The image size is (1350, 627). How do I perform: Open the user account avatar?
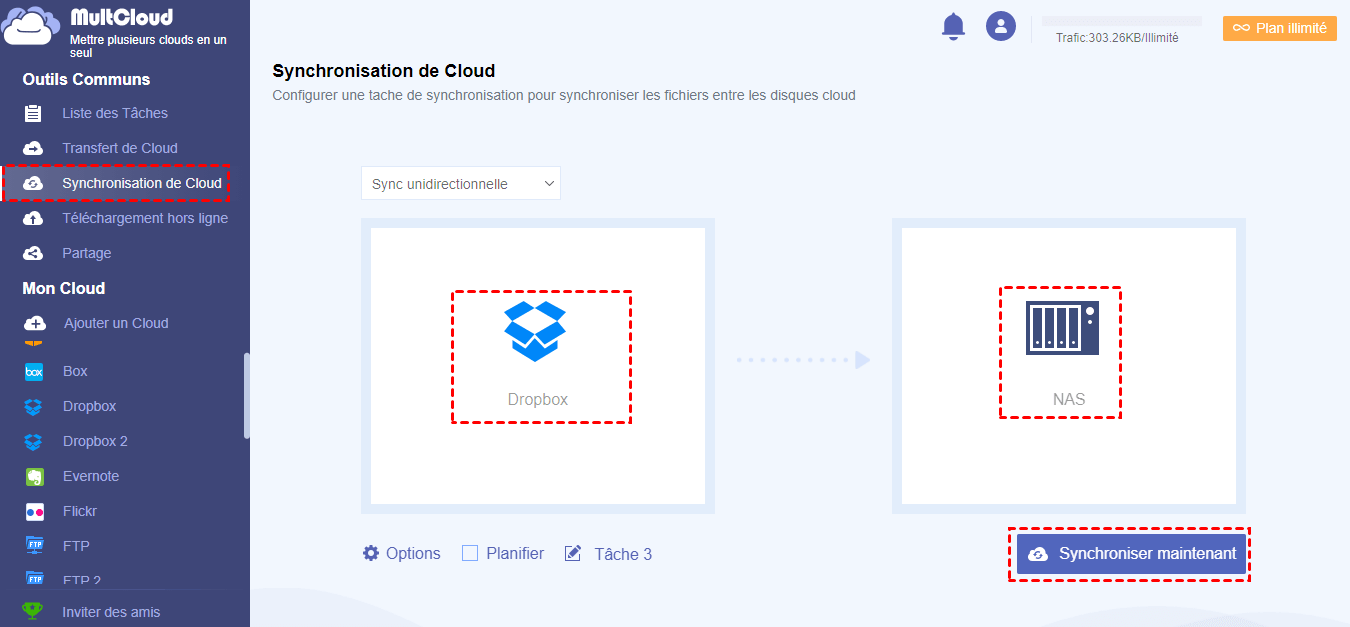point(1001,26)
